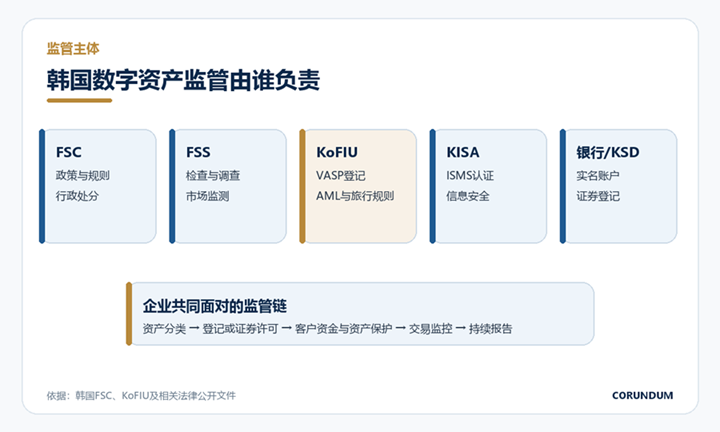Select VASP登记 under KoFIU

(341, 175)
